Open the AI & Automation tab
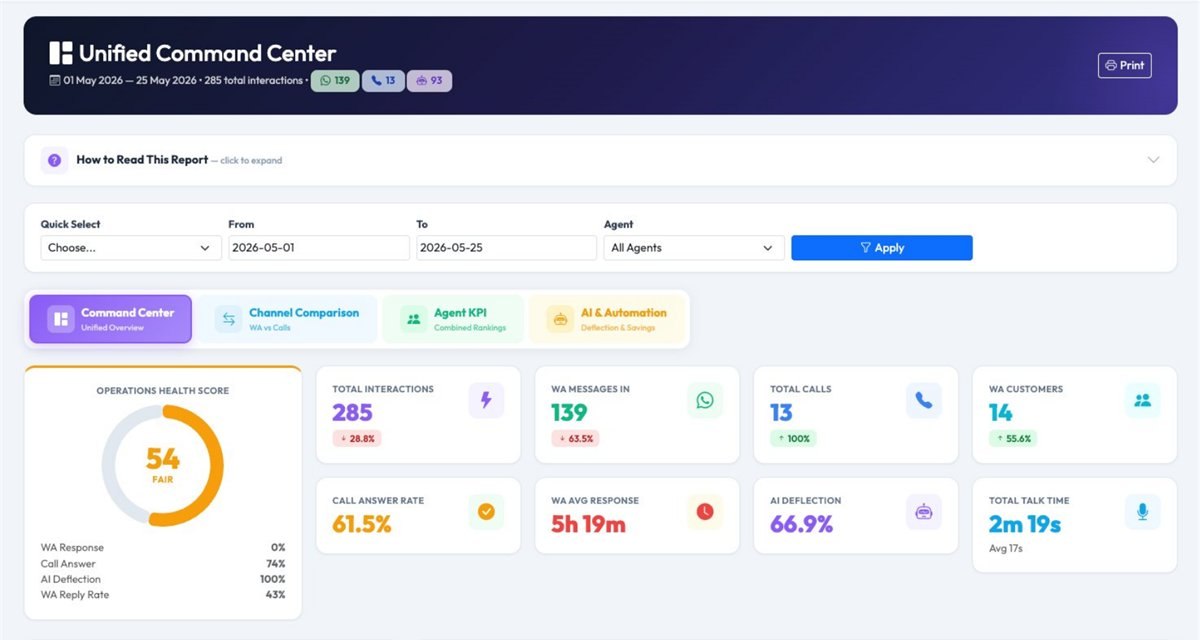This screenshot has width=1200, height=640. (x=608, y=319)
